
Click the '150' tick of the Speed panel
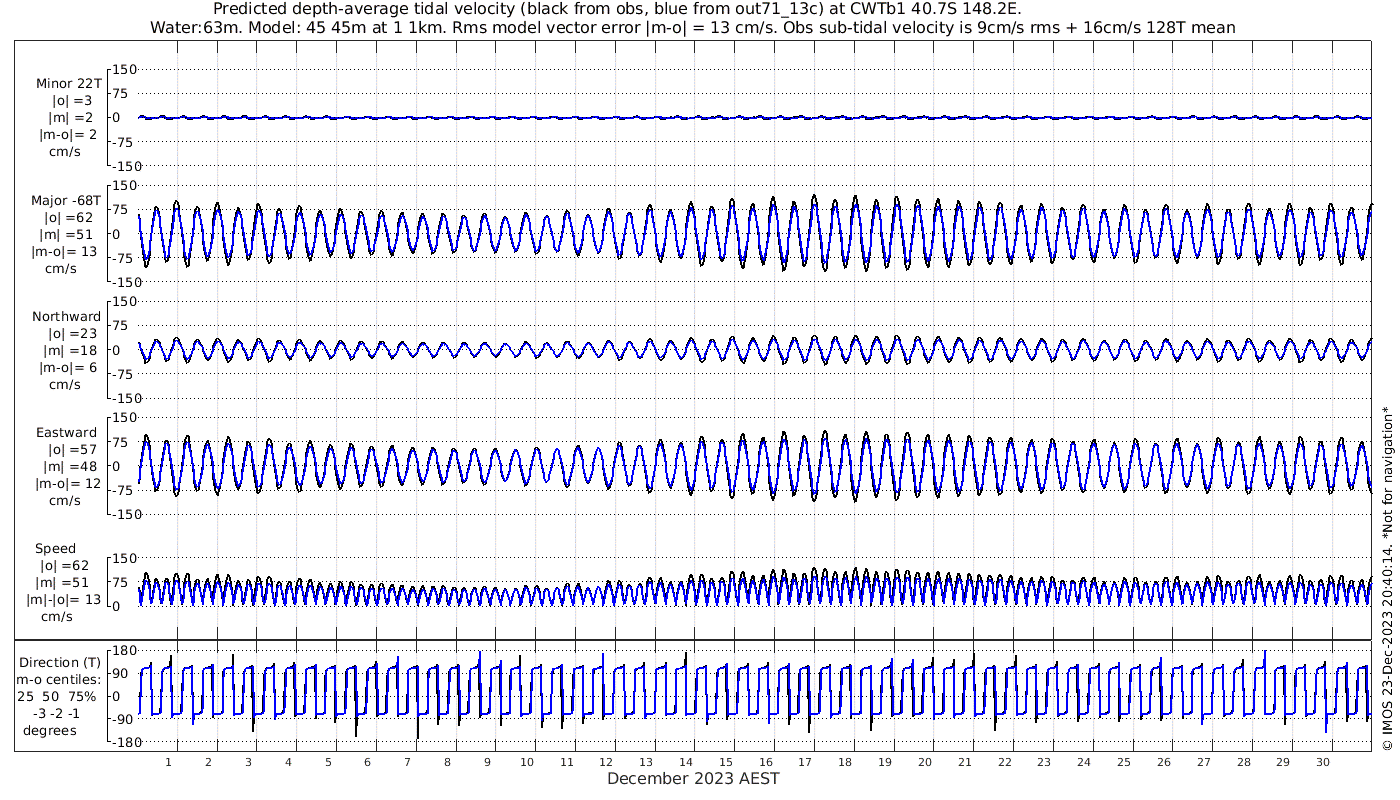point(125,558)
